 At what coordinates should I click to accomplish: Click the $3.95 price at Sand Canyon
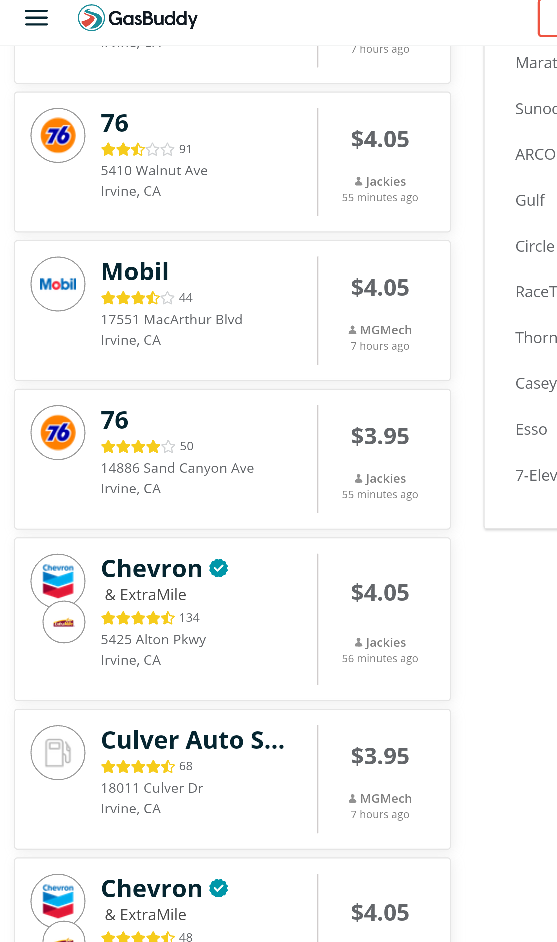380,436
